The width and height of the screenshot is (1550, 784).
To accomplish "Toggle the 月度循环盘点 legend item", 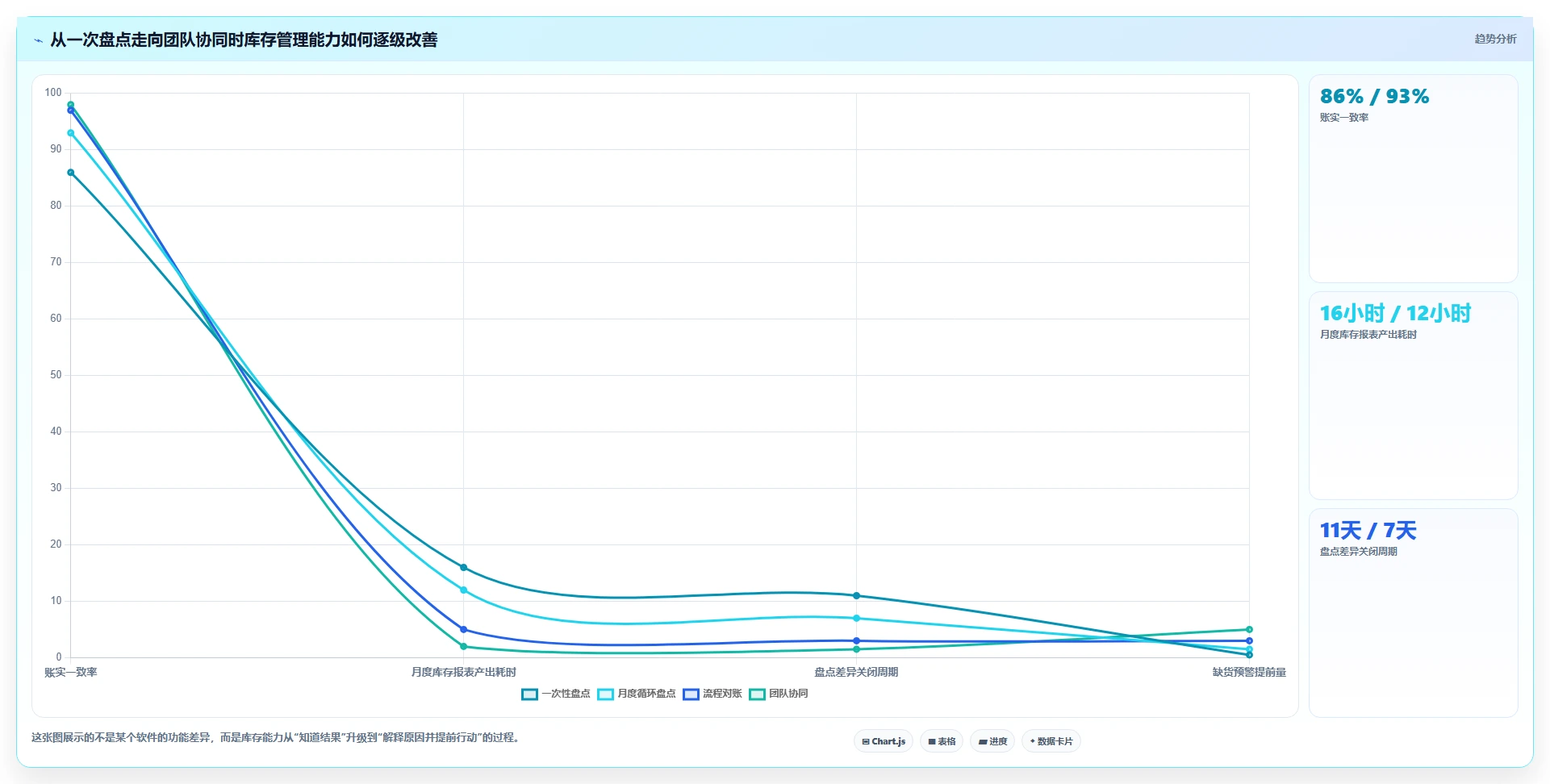I will [637, 694].
